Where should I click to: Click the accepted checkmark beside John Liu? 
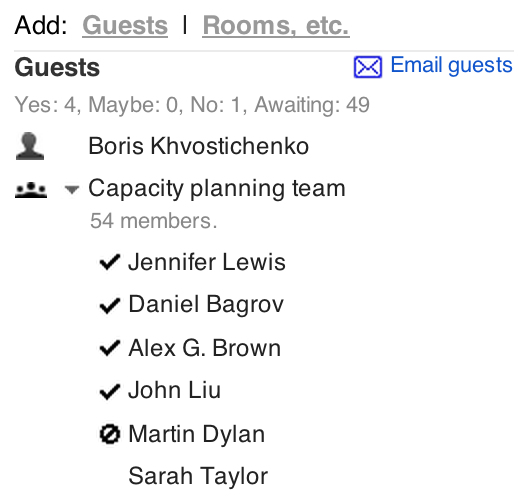(x=110, y=391)
